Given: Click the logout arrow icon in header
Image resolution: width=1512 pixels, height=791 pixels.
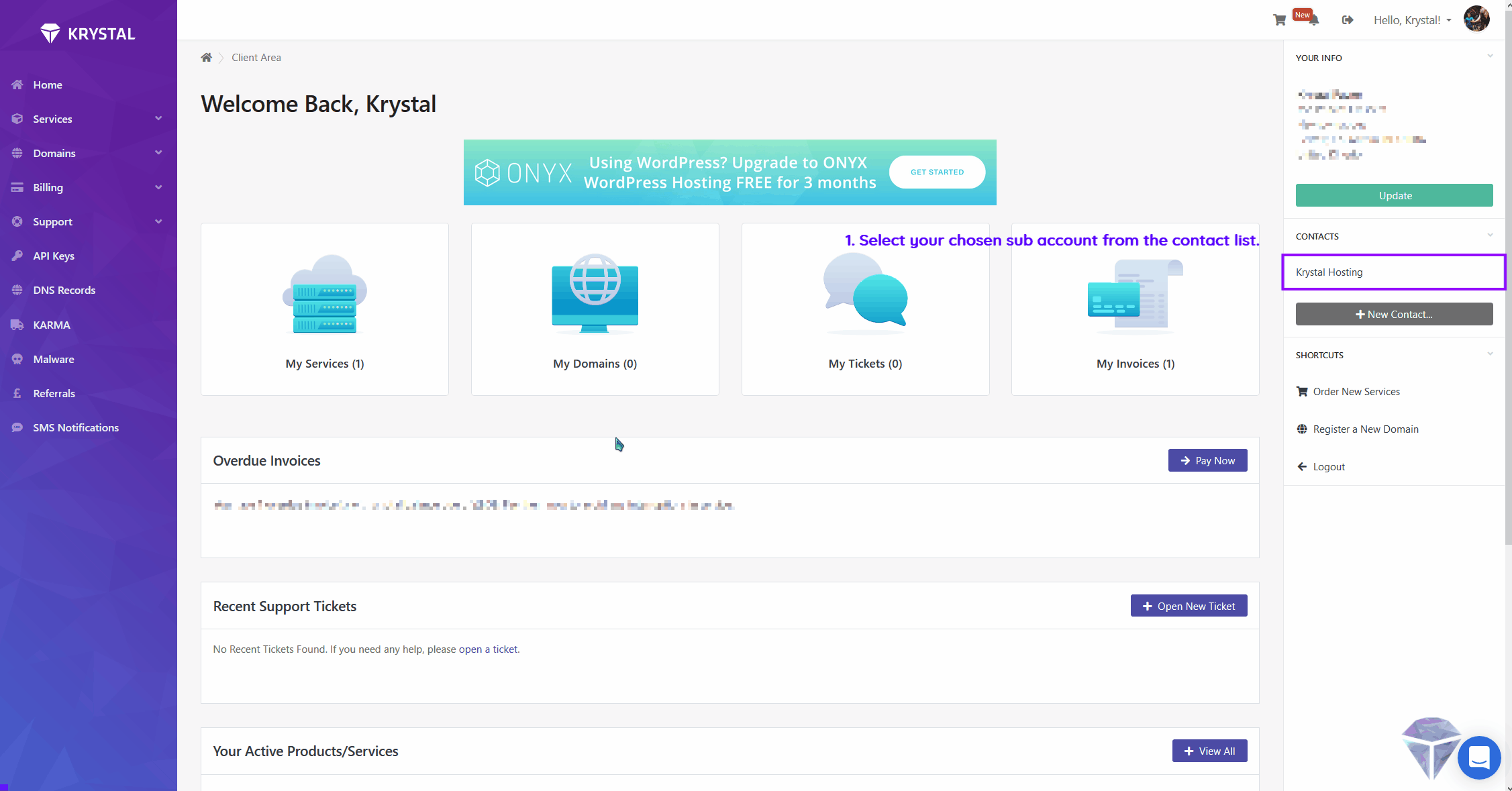Looking at the screenshot, I should [x=1347, y=20].
